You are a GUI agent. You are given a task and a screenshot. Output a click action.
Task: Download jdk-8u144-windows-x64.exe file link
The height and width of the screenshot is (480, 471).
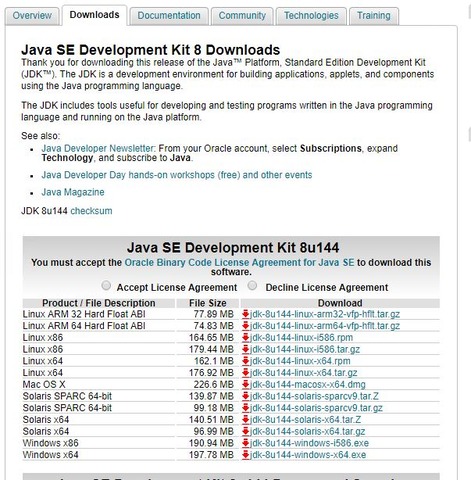[308, 455]
